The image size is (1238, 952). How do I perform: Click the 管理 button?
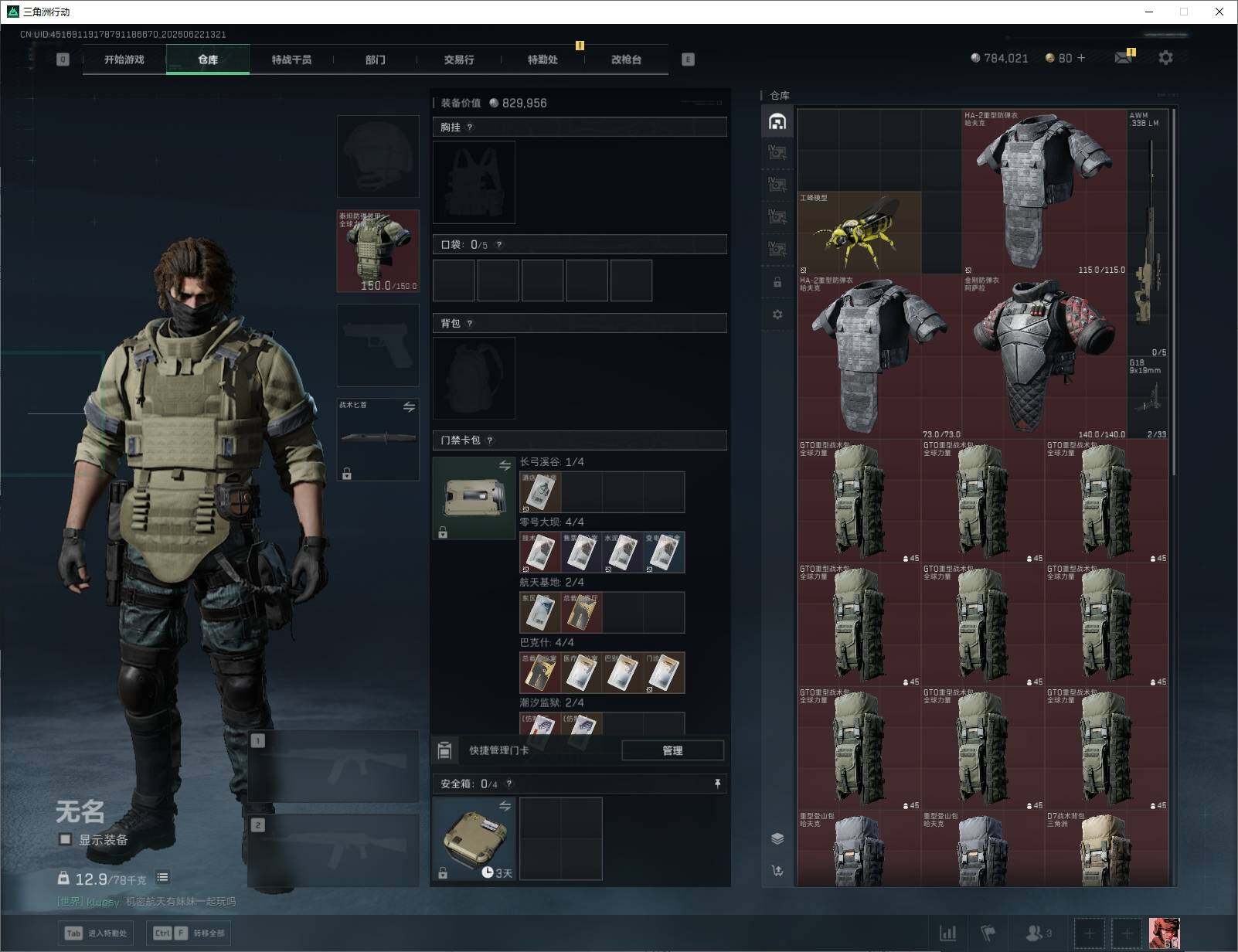click(672, 750)
